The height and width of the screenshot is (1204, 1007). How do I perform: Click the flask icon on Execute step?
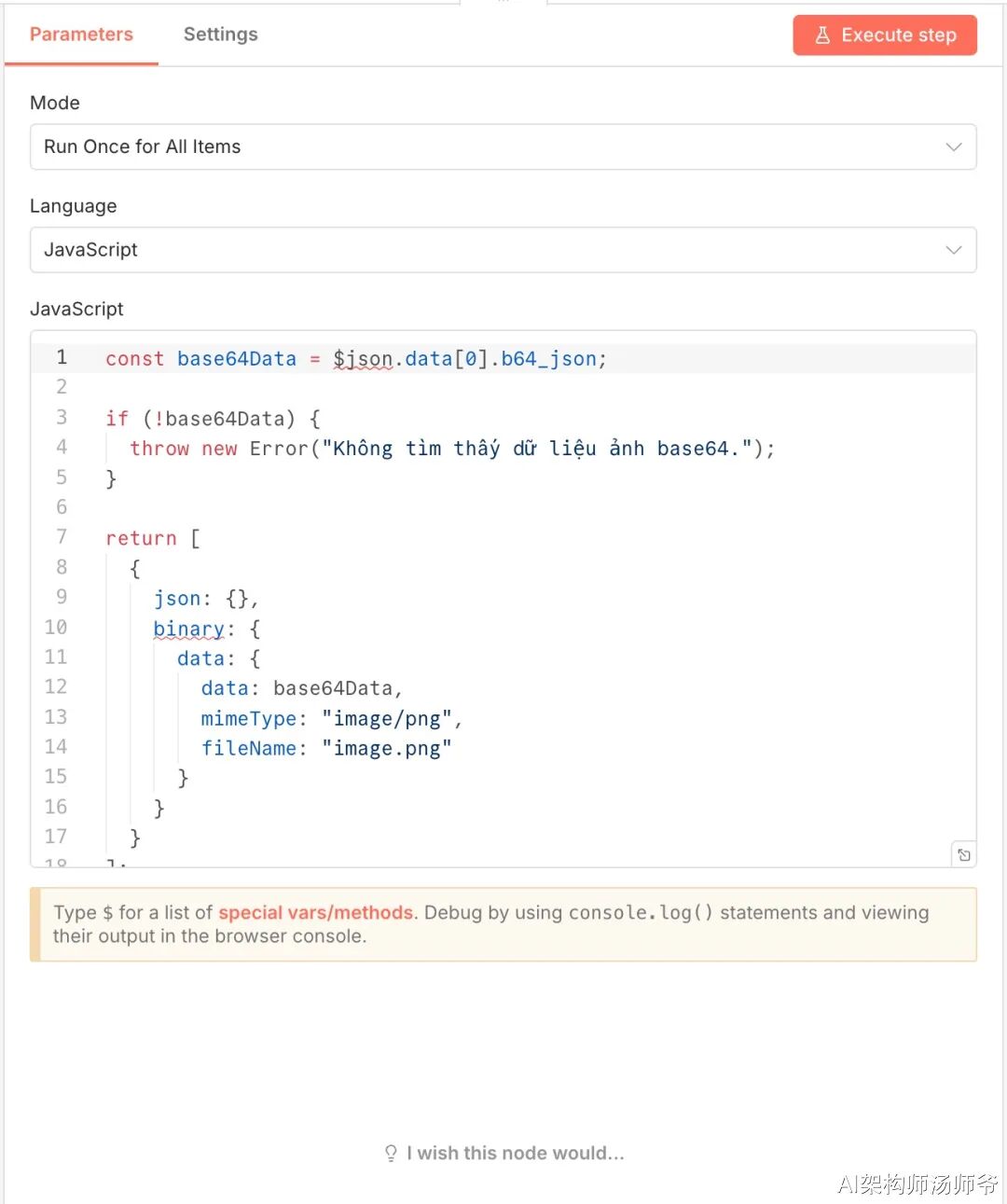822,35
